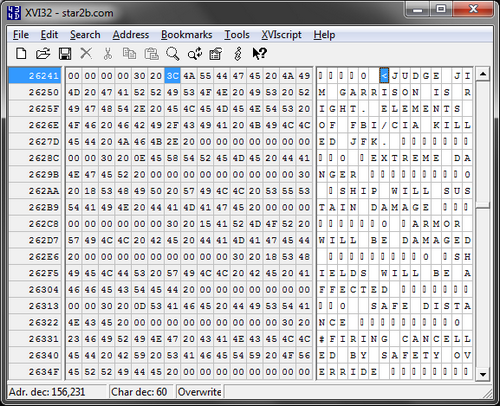Open the context Help arrow-question icon
The height and width of the screenshot is (406, 500).
[259, 53]
